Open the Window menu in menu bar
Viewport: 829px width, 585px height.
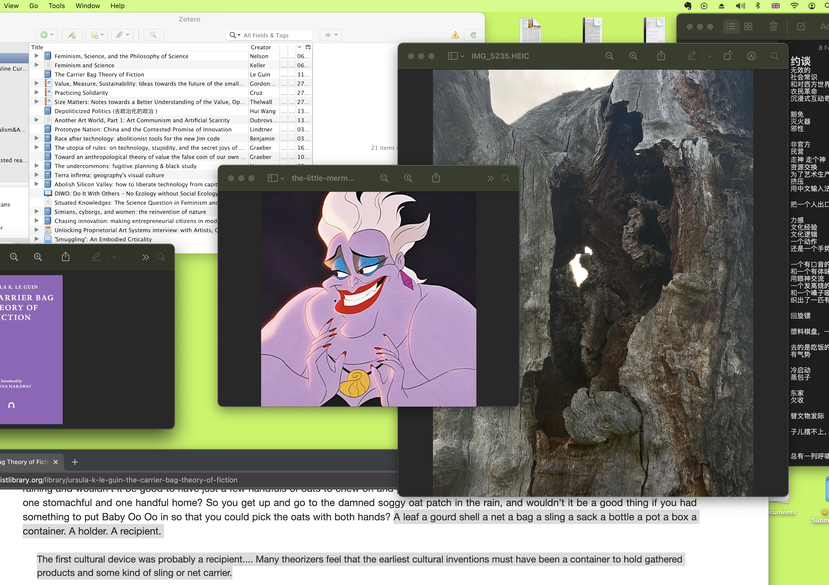coord(88,6)
